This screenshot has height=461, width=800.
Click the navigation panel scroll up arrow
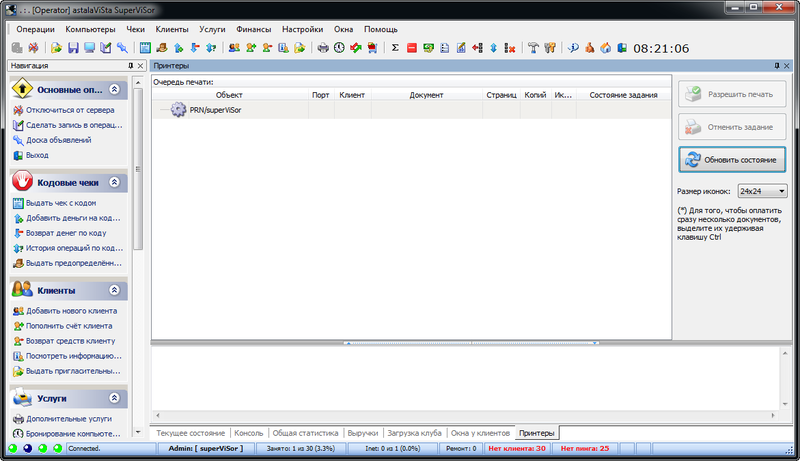click(x=138, y=82)
